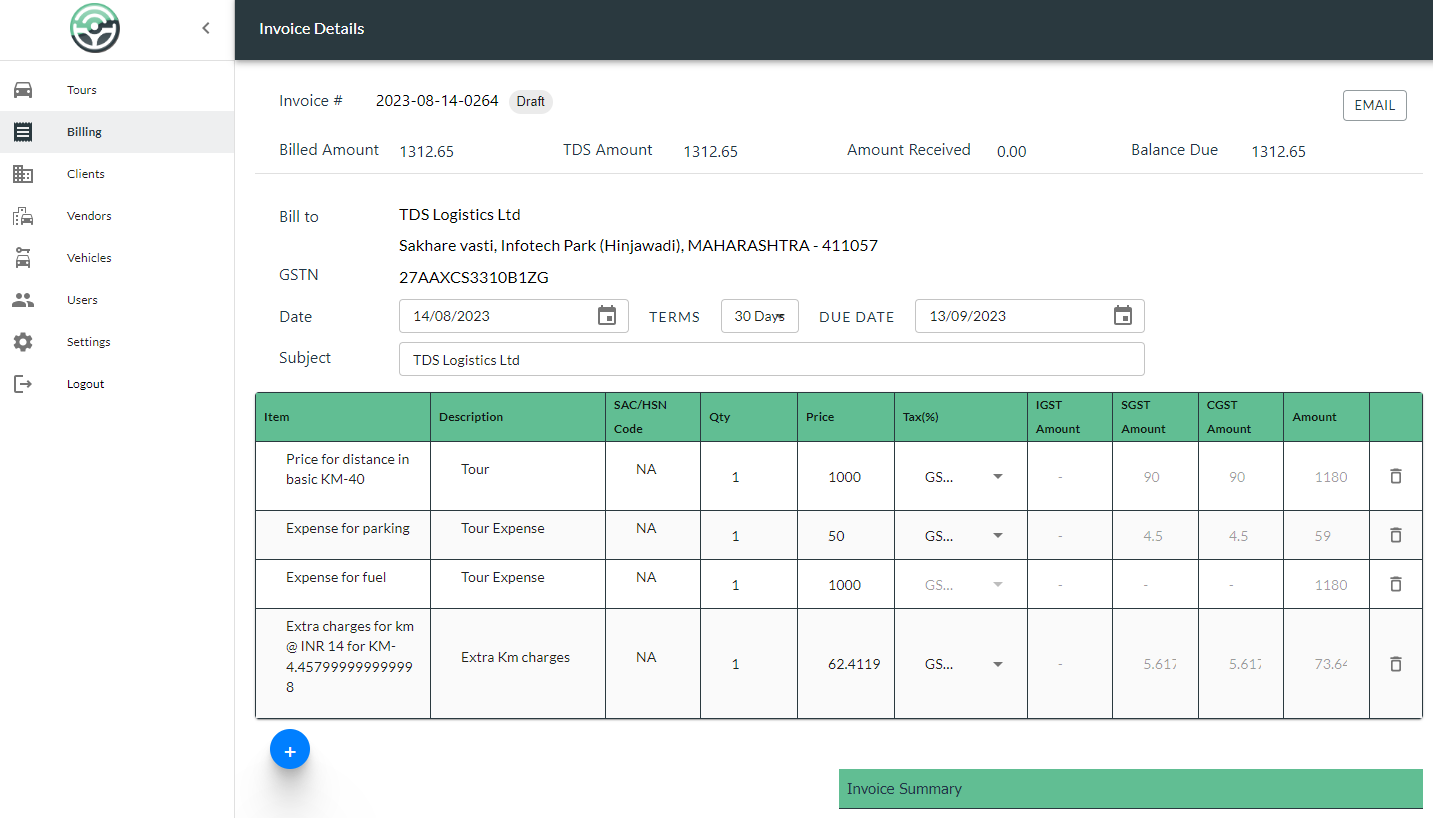The height and width of the screenshot is (818, 1433).
Task: Click the Users people icon
Action: coord(23,300)
